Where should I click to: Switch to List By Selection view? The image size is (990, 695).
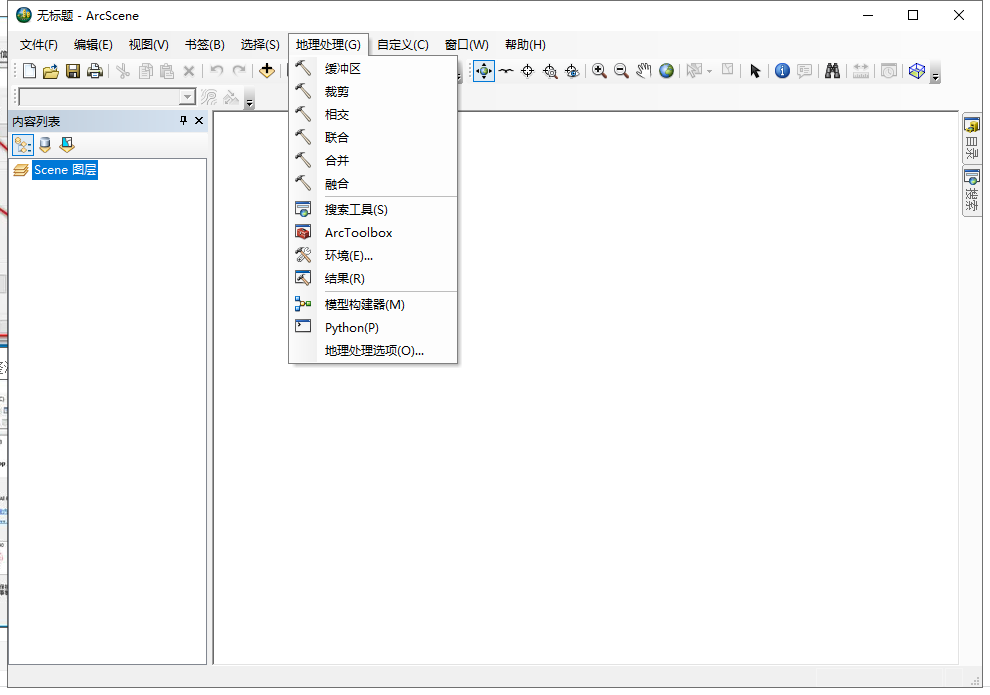[x=67, y=145]
